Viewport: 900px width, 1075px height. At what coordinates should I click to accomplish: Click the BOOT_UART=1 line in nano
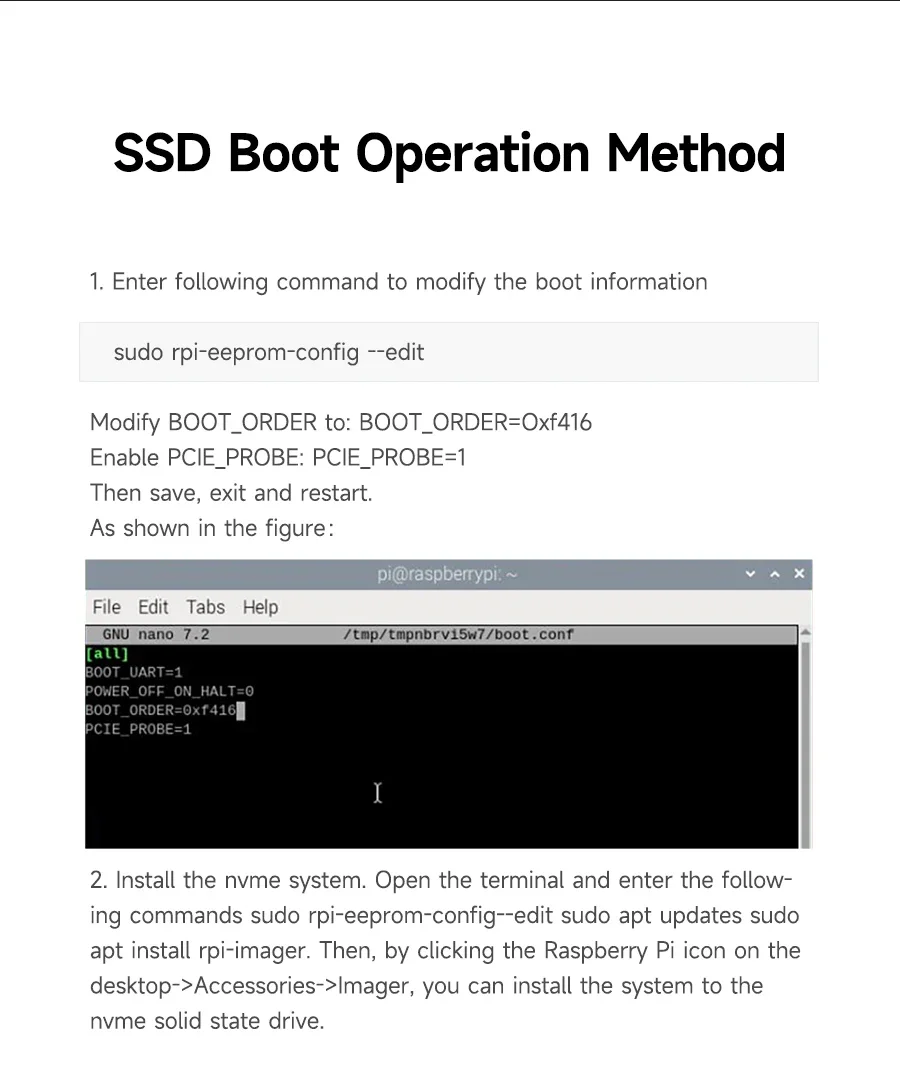point(134,672)
